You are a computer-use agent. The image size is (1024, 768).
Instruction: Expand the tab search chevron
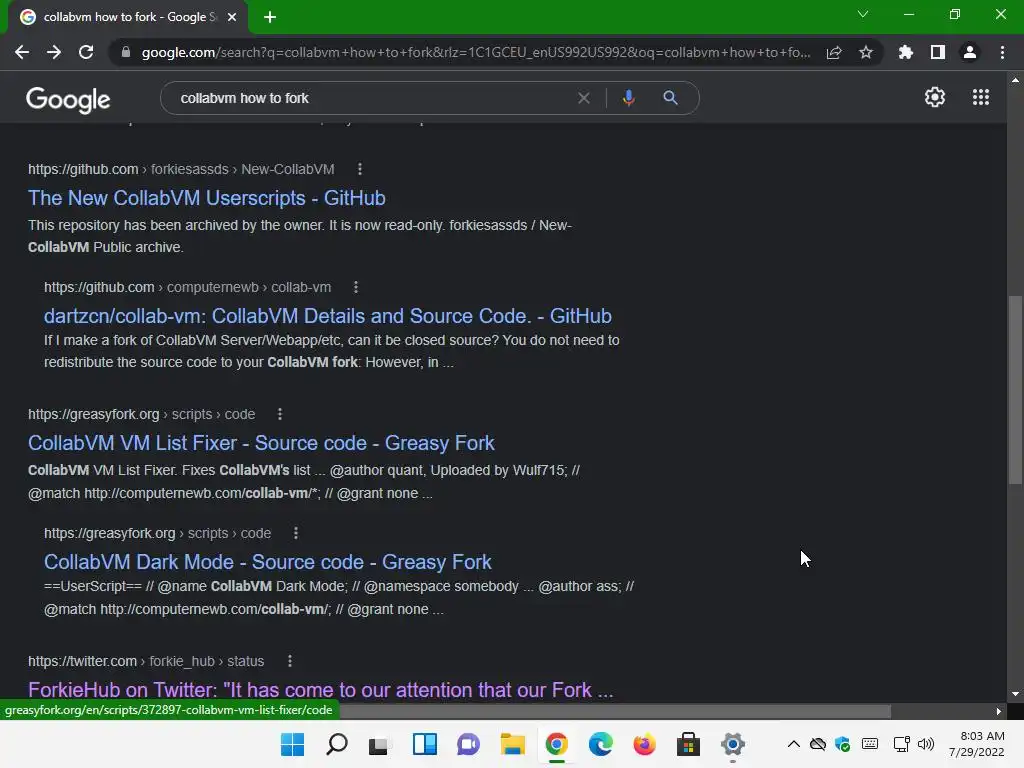pyautogui.click(x=863, y=14)
